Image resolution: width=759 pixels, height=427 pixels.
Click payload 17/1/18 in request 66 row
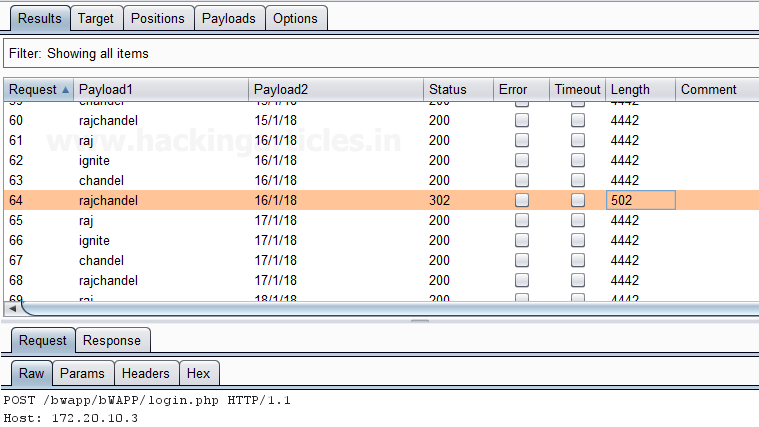[x=276, y=240]
